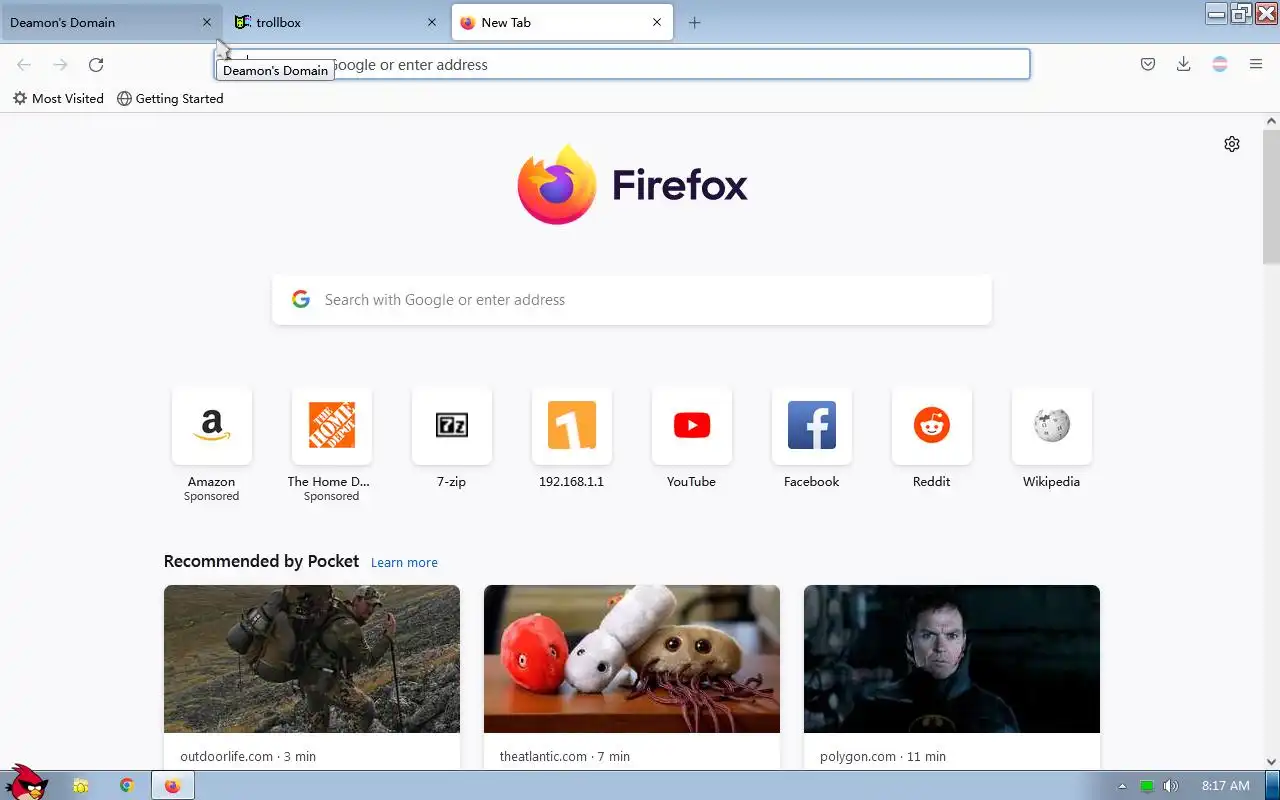Close the Deamon's Domain tab
The height and width of the screenshot is (800, 1280).
(207, 22)
